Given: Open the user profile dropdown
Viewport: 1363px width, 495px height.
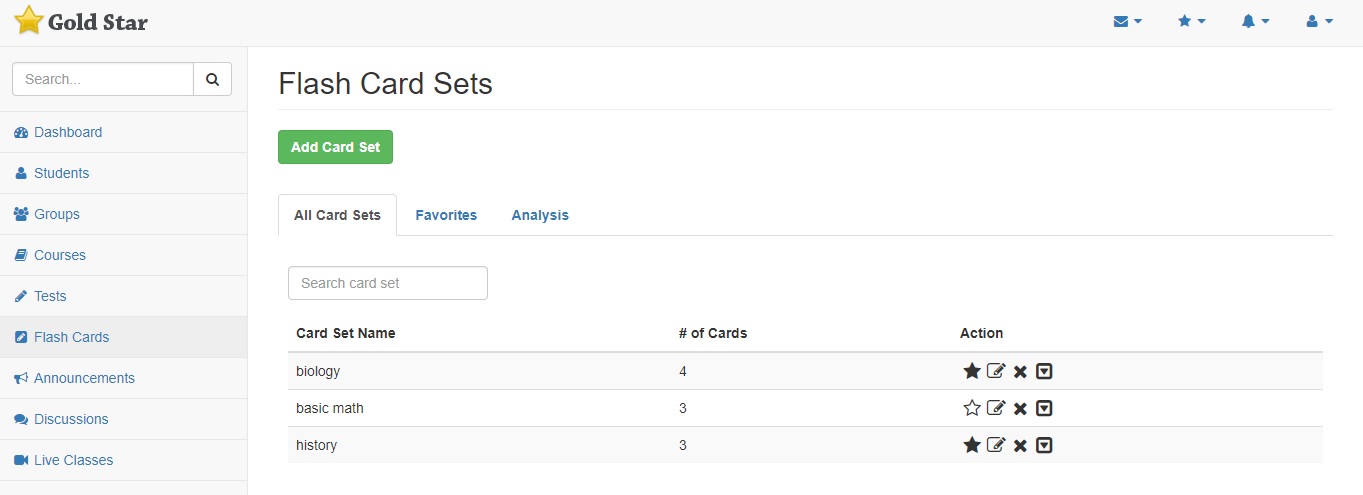Looking at the screenshot, I should (x=1319, y=21).
